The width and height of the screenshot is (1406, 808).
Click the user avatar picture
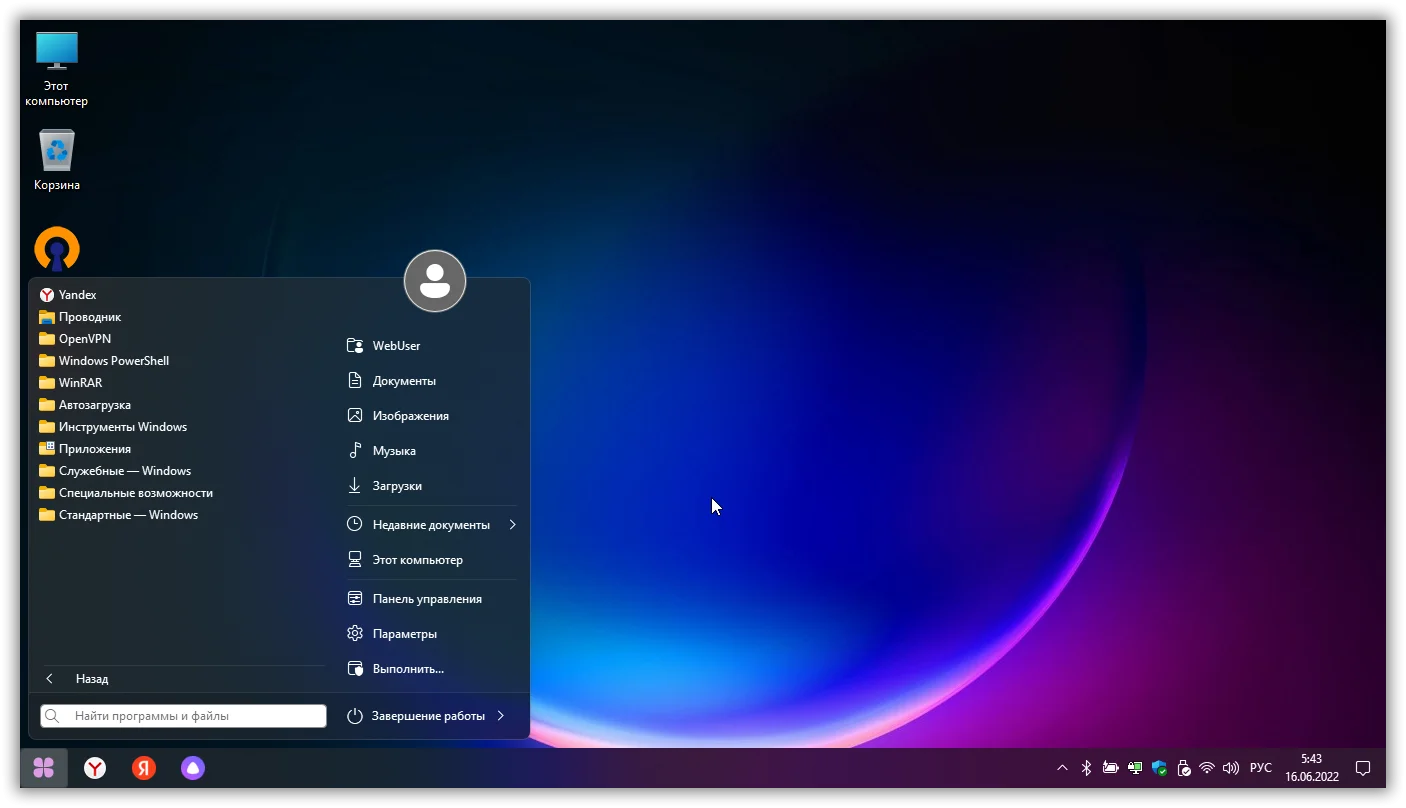click(435, 281)
